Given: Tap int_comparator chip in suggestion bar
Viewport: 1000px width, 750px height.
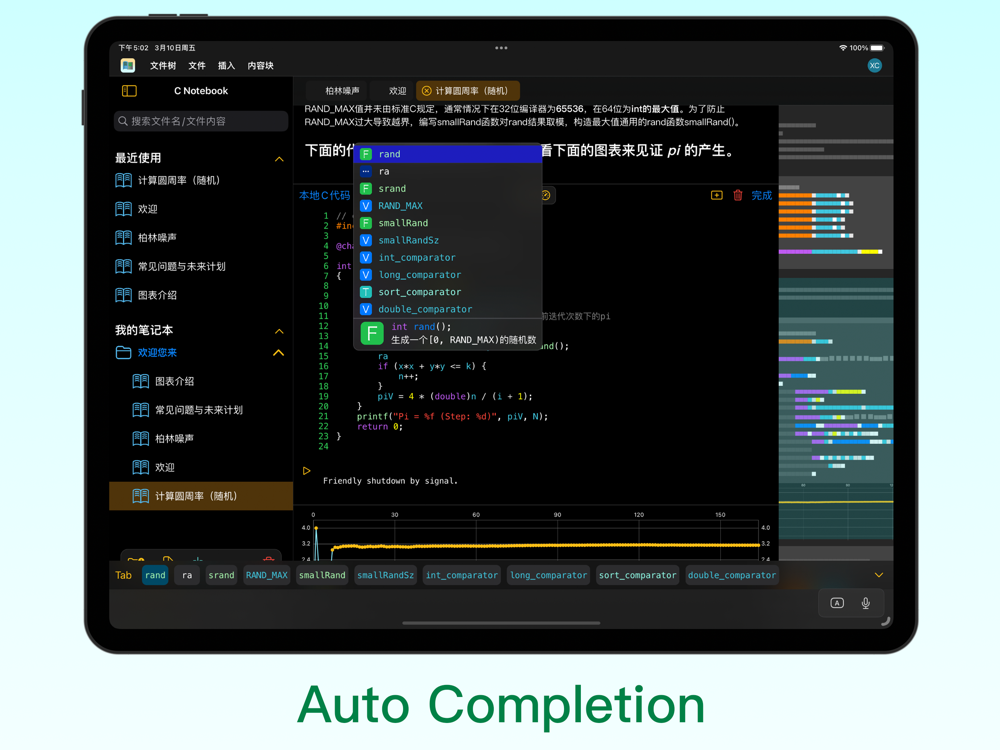Looking at the screenshot, I should (462, 575).
